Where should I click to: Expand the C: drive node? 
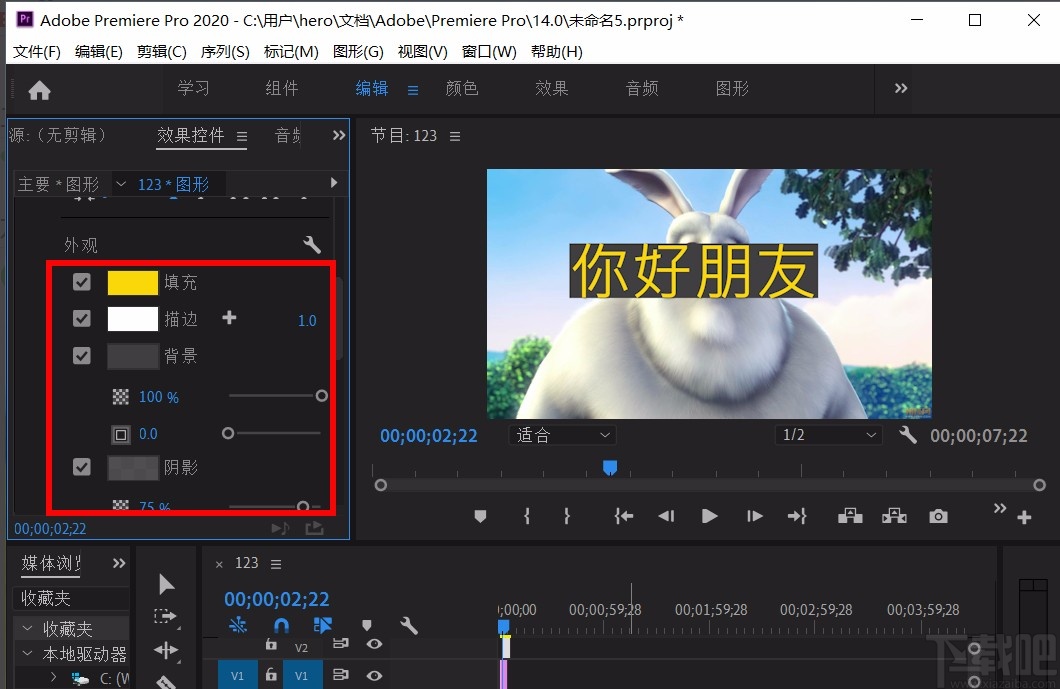[x=53, y=677]
